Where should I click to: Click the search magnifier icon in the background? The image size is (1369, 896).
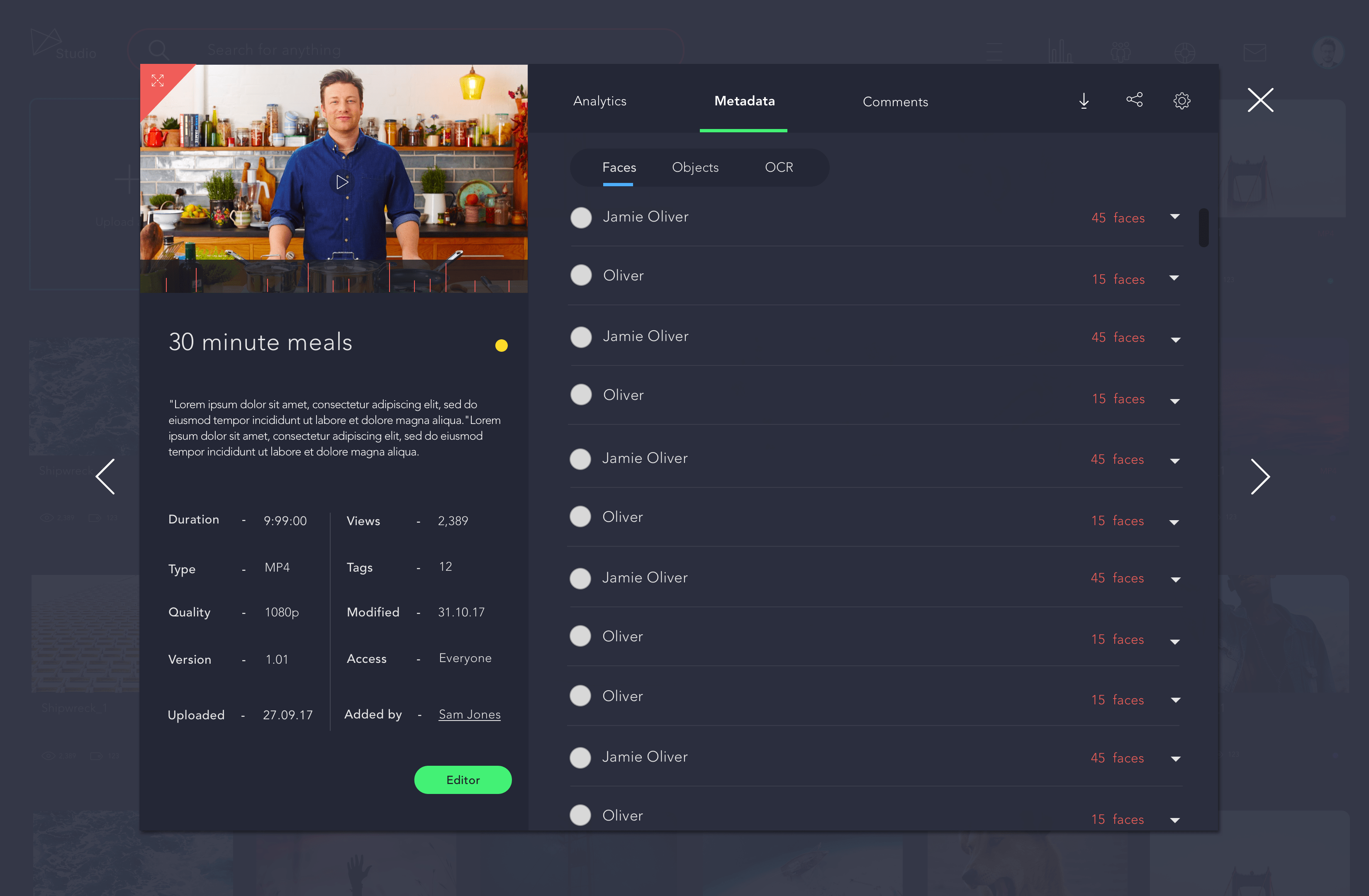(158, 50)
